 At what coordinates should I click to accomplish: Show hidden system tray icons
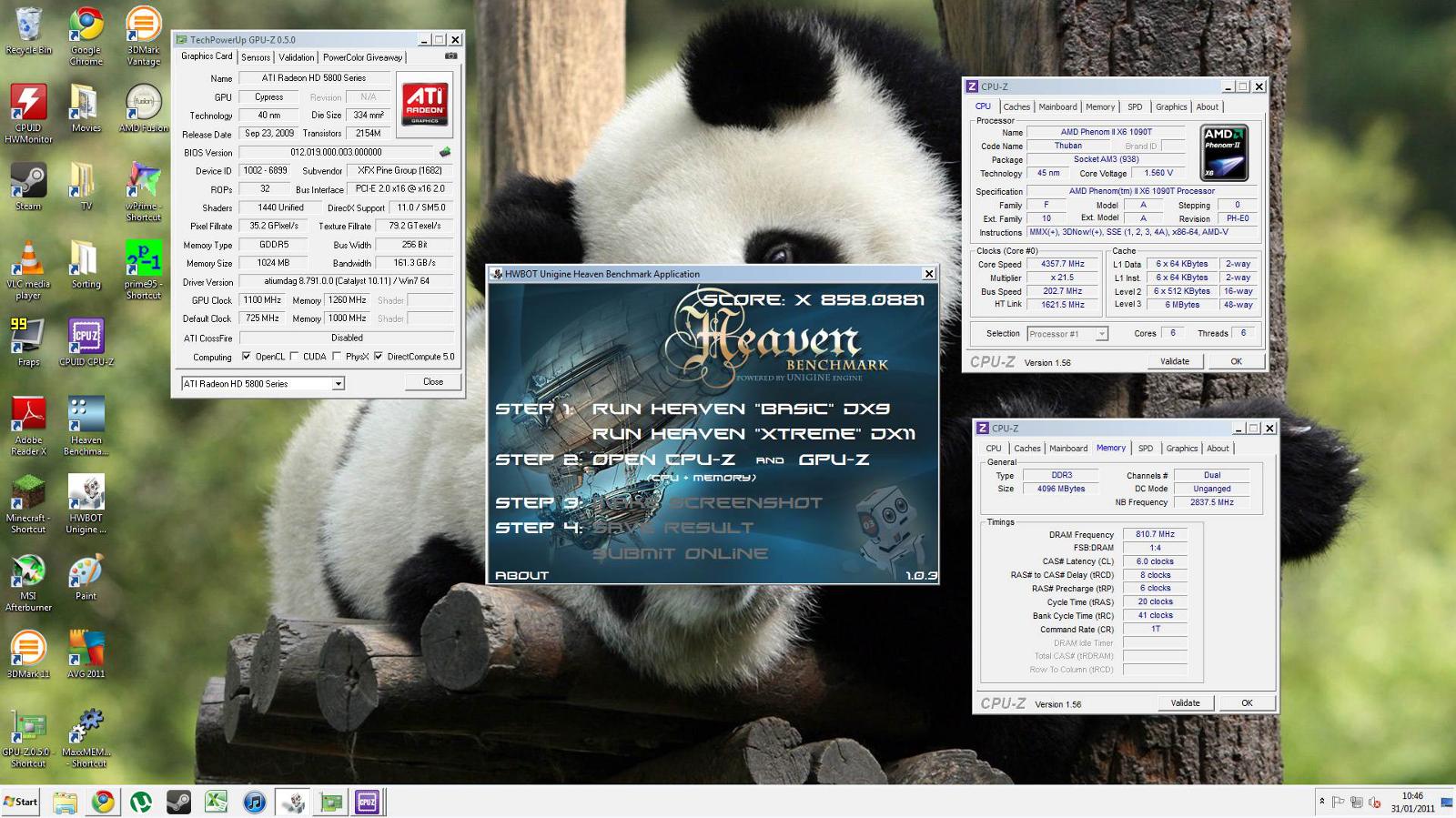(1321, 802)
